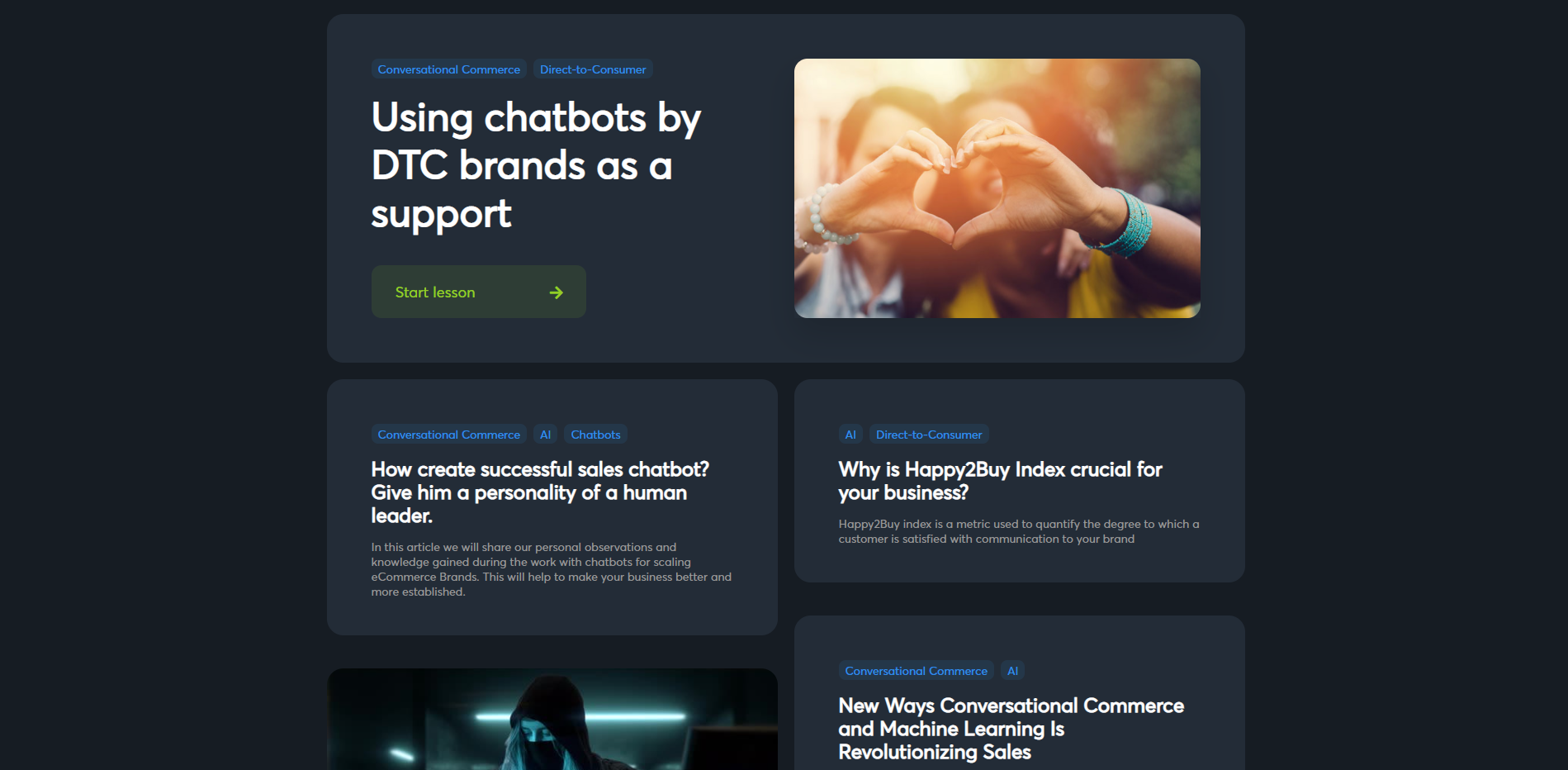Open 'New Ways Conversational Commerce' article
This screenshot has width=1568, height=770.
(1011, 729)
